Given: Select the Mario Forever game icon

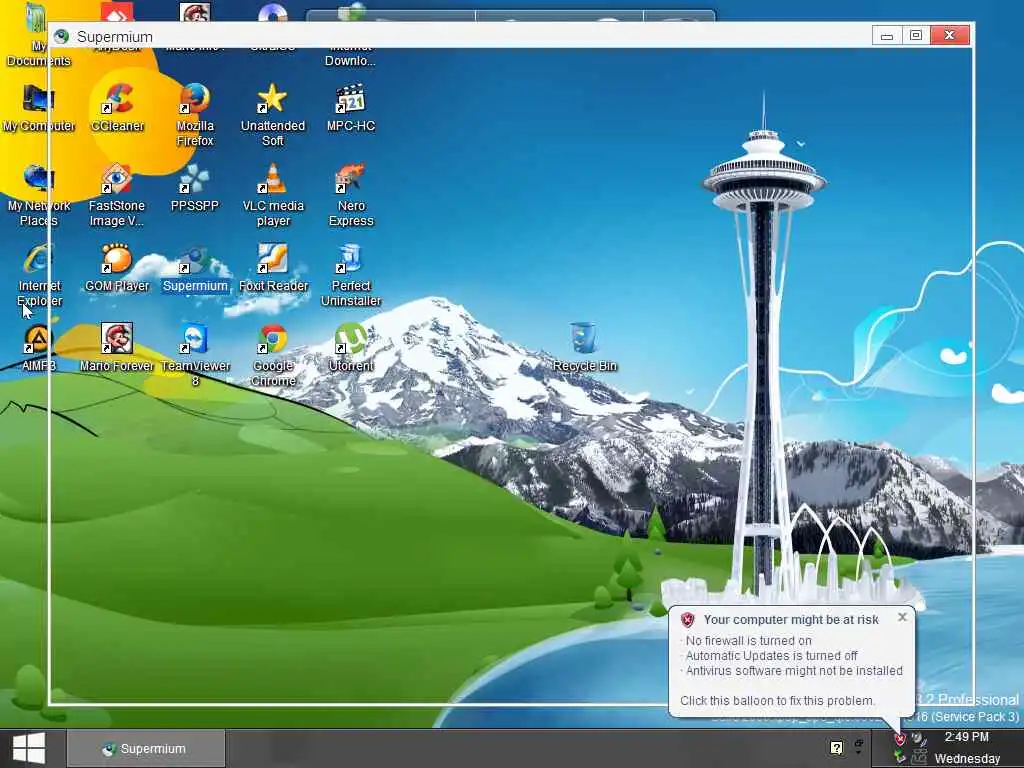Looking at the screenshot, I should [117, 347].
